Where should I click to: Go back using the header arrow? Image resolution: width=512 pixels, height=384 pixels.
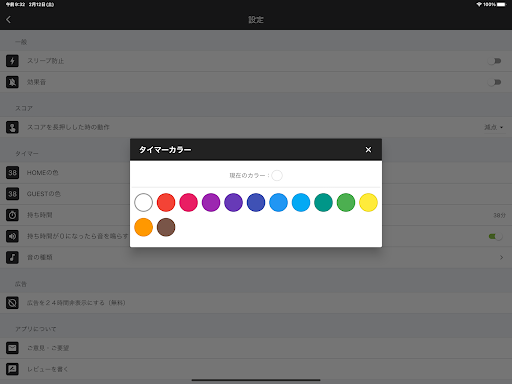(9, 20)
